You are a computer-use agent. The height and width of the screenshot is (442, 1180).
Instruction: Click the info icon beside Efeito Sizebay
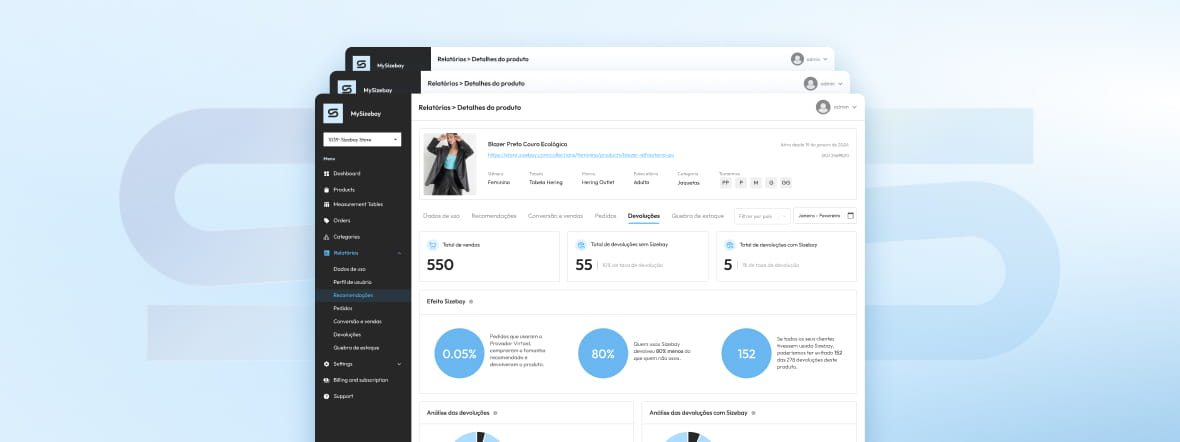click(471, 301)
